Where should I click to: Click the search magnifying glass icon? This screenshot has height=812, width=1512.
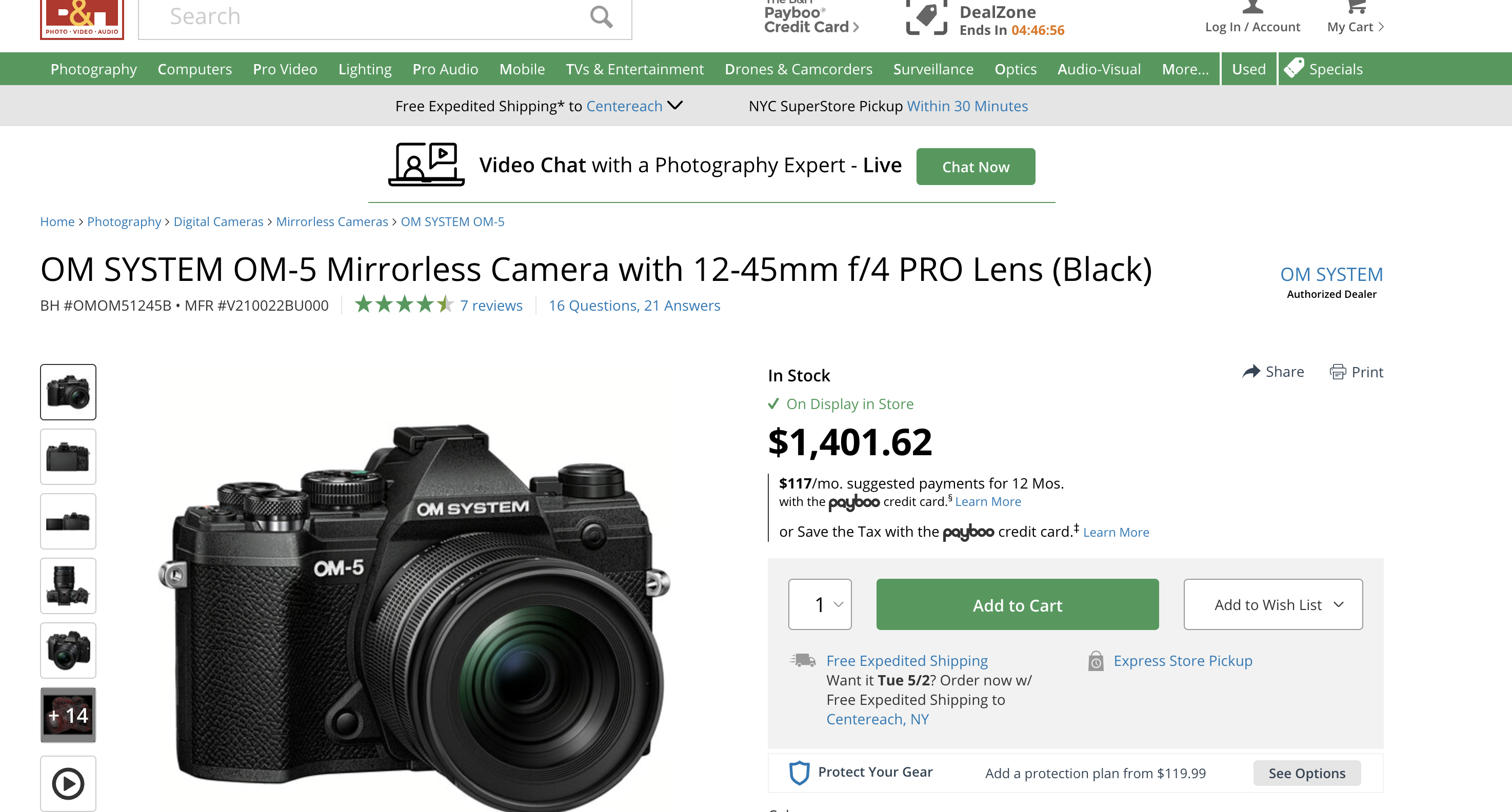601,16
